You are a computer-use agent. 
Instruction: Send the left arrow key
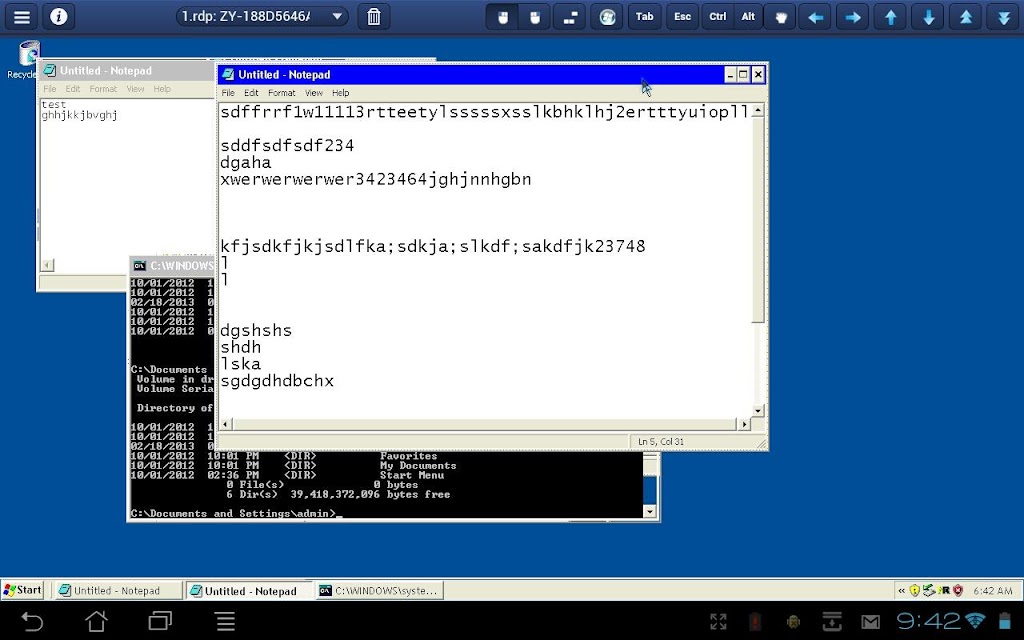pos(815,17)
